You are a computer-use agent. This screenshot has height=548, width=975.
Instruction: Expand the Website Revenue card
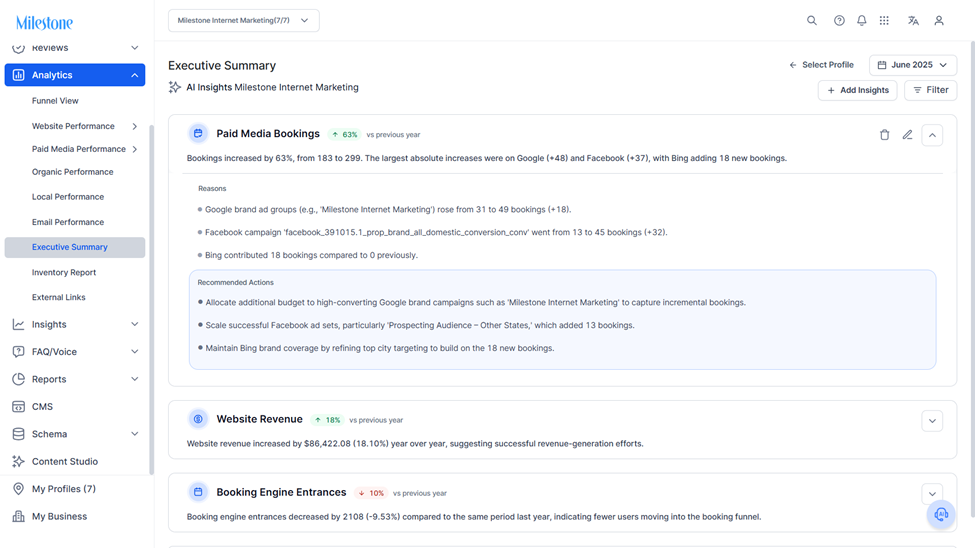click(x=932, y=420)
